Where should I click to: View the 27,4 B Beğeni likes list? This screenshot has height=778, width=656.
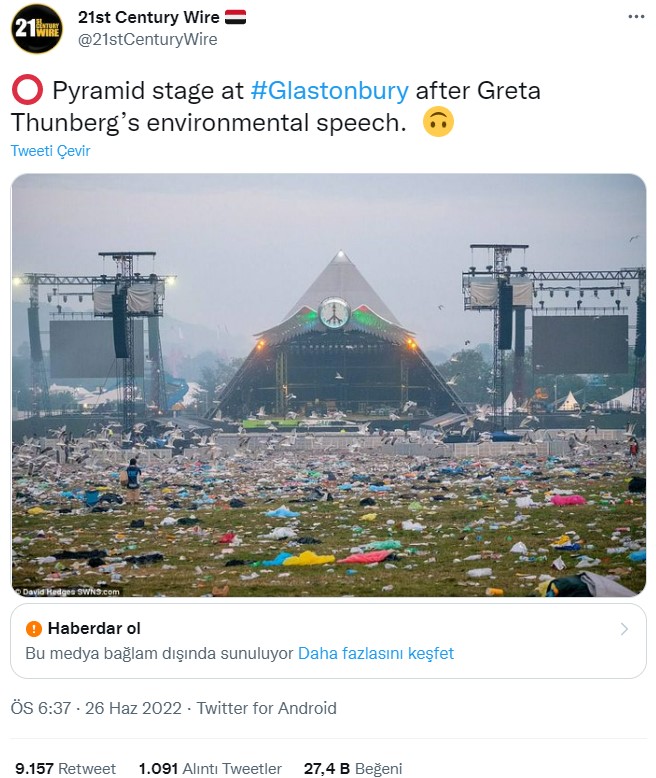point(353,768)
